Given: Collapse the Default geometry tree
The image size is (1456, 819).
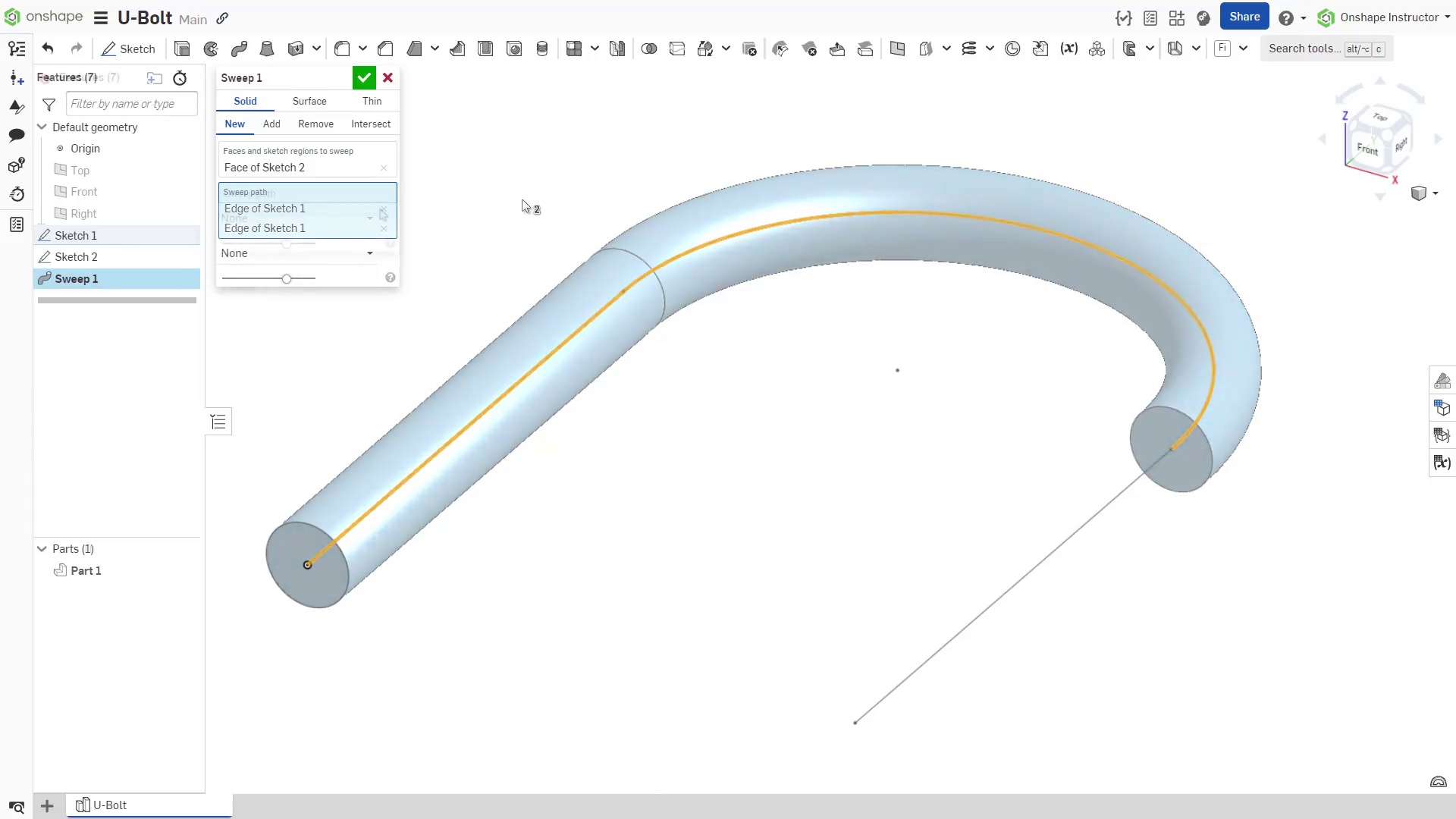Looking at the screenshot, I should 42,127.
